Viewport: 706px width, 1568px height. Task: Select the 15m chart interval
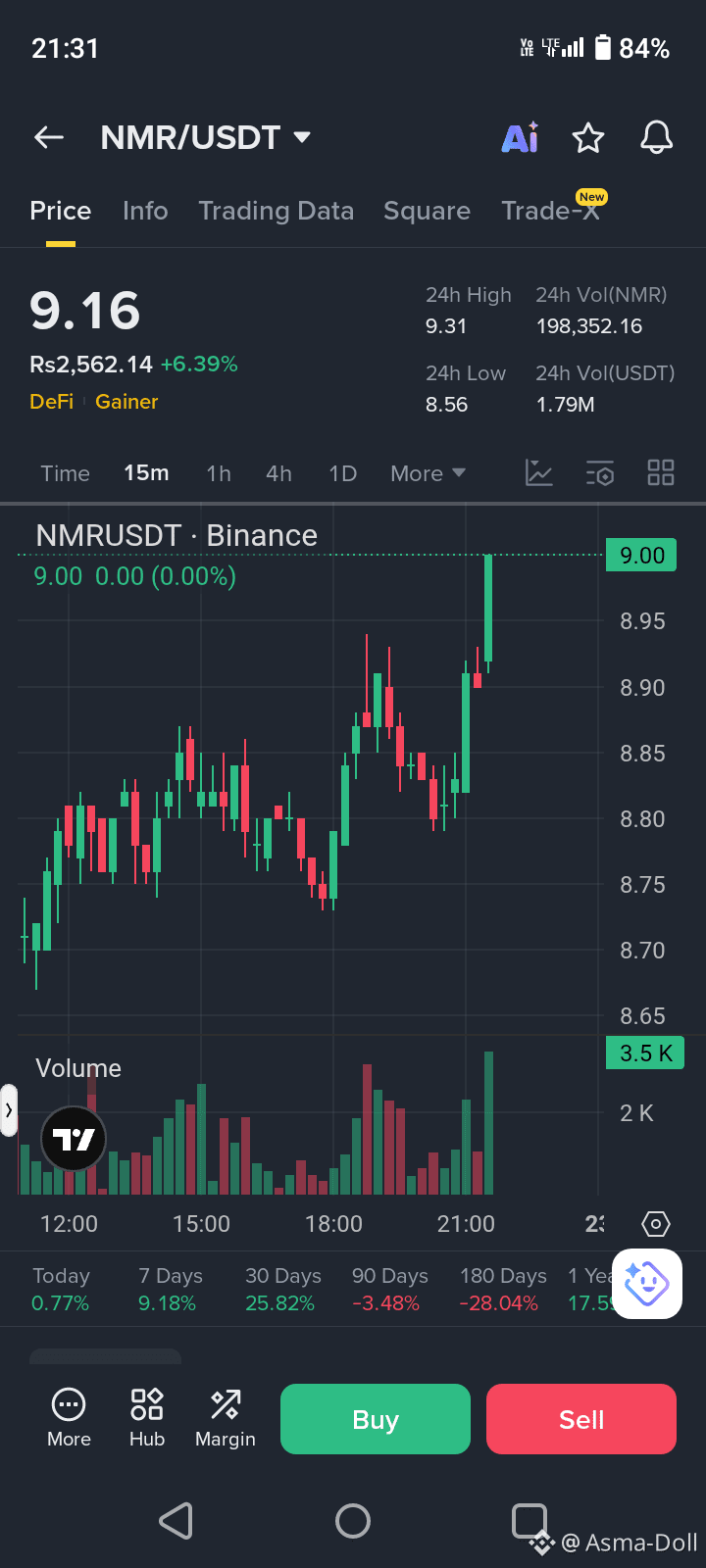pyautogui.click(x=146, y=473)
